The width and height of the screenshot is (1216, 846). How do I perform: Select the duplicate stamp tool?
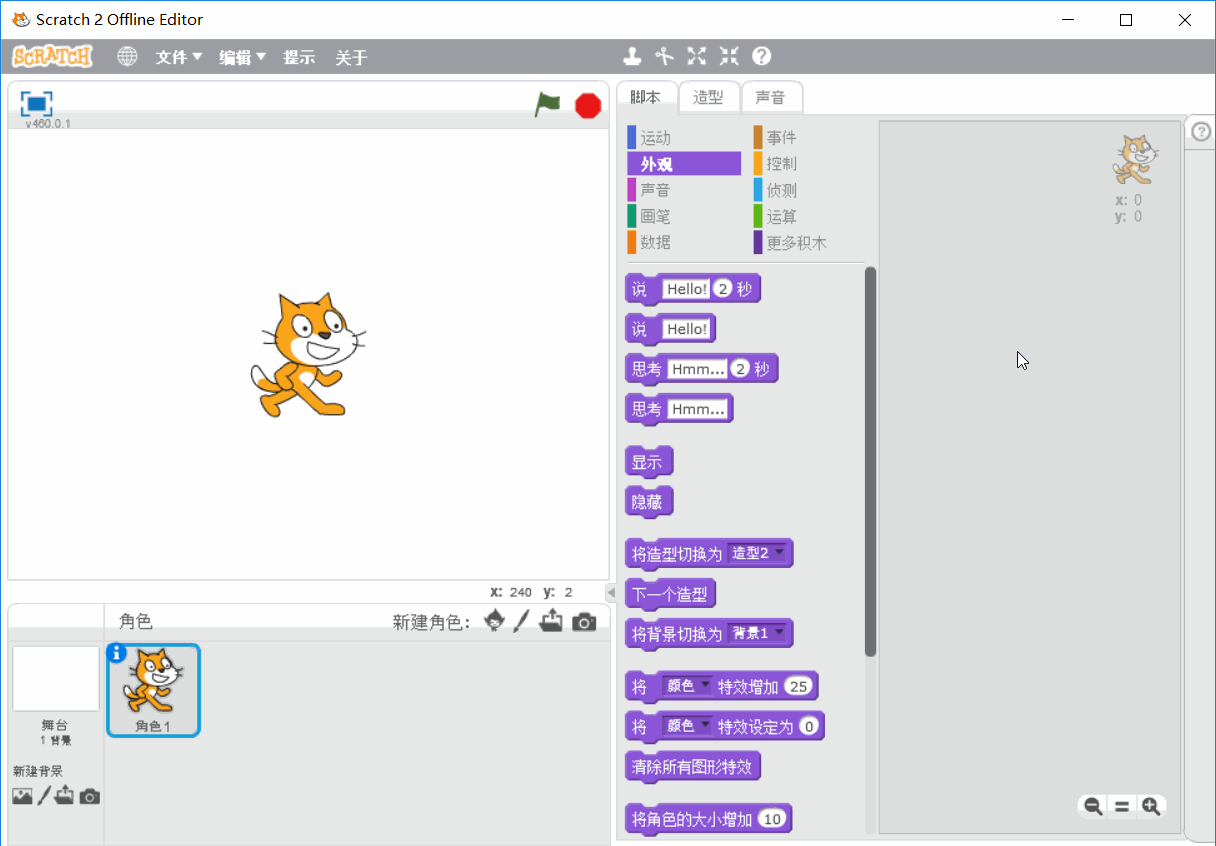632,56
